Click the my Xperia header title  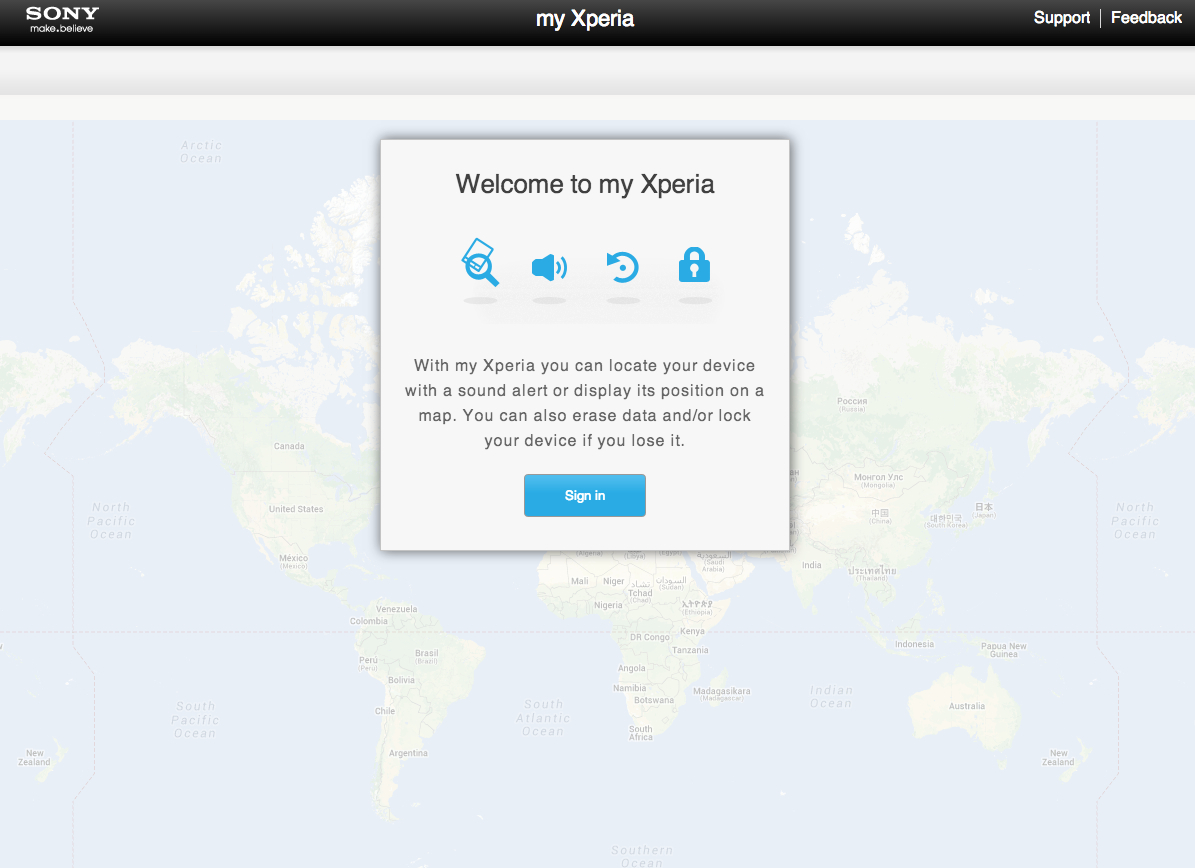click(x=585, y=19)
